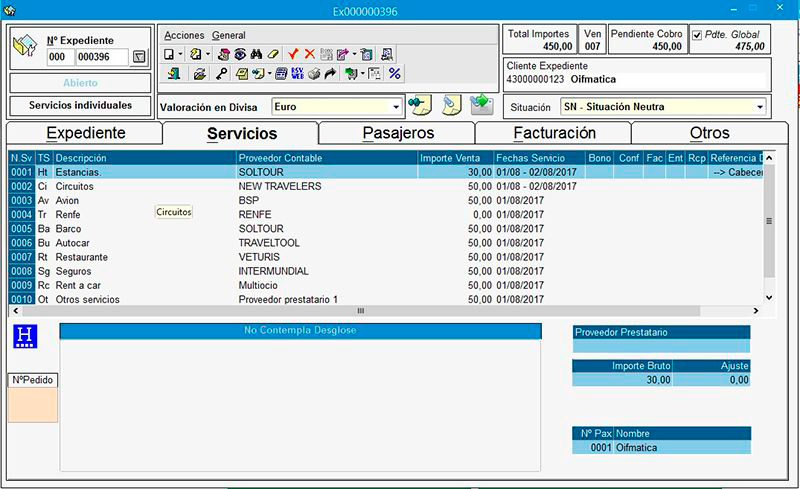The width and height of the screenshot is (800, 489).
Task: Click the Servicios individuales button
Action: coord(80,105)
